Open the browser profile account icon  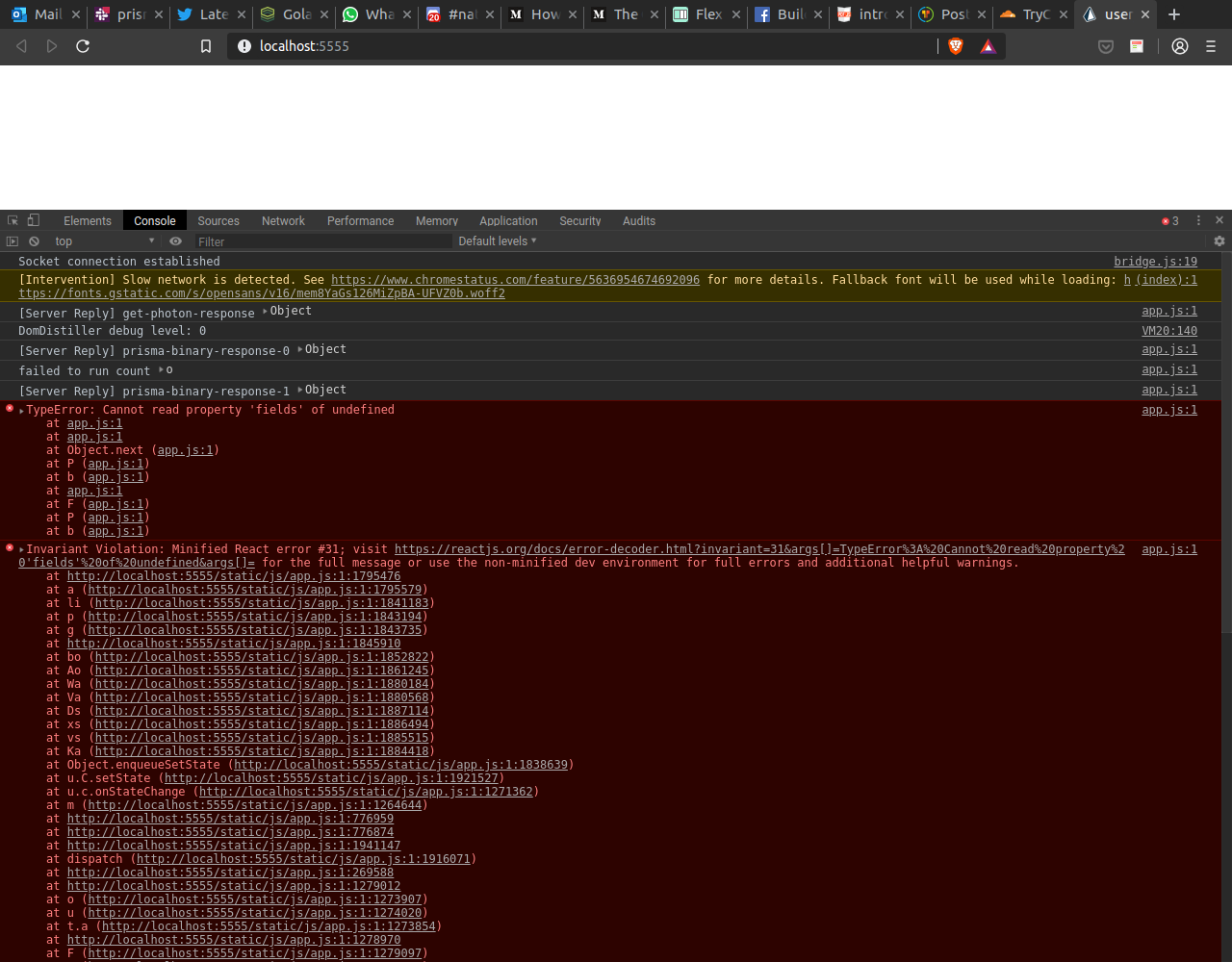point(1179,45)
